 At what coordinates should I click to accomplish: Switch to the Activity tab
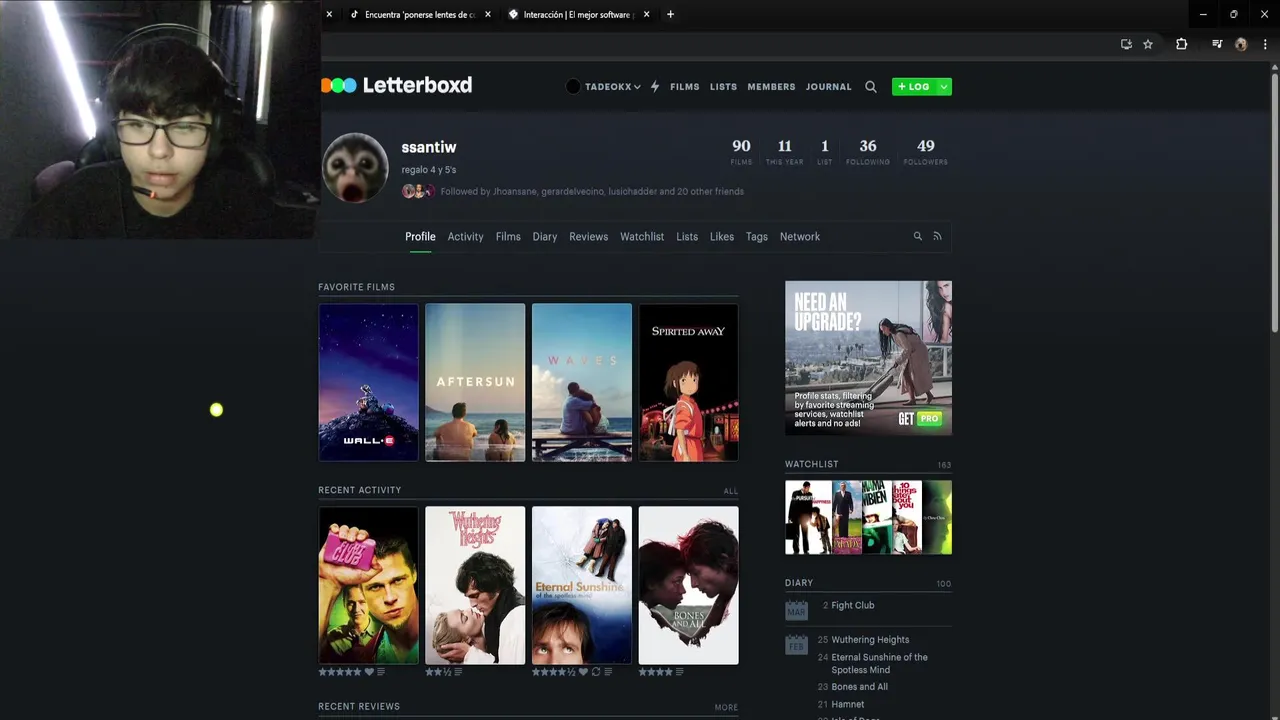coord(465,237)
